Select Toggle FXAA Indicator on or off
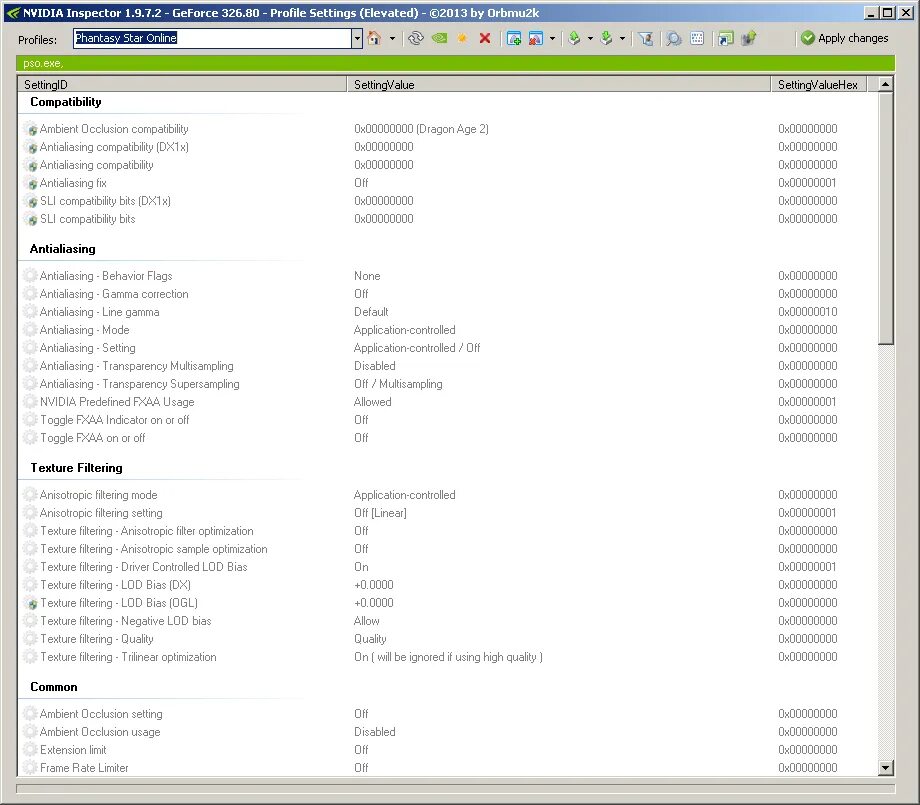The image size is (920, 805). (448, 420)
